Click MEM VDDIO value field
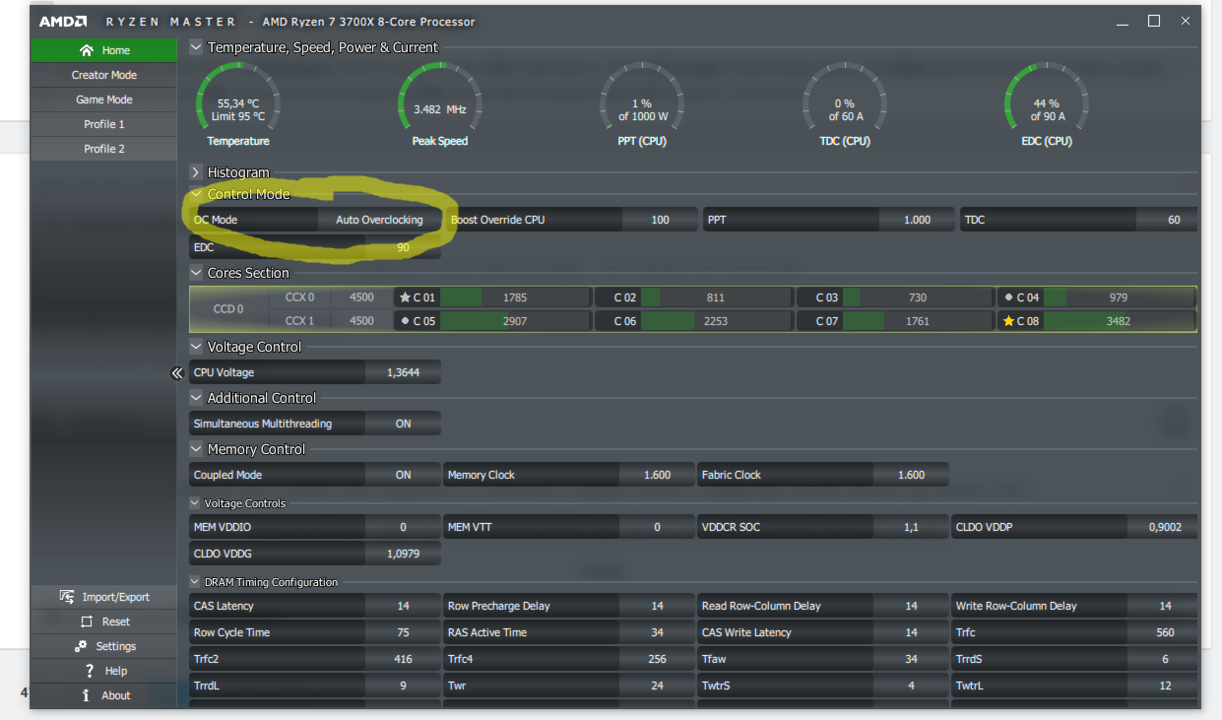Viewport: 1222px width, 720px height. click(403, 527)
